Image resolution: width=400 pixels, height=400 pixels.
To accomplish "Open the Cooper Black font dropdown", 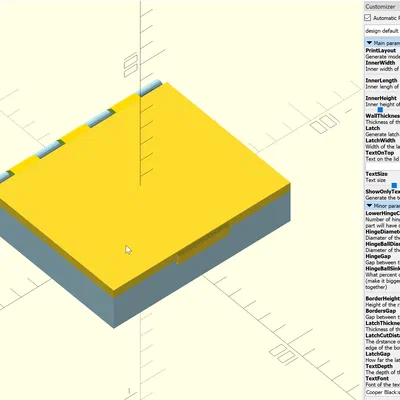I will pyautogui.click(x=382, y=392).
